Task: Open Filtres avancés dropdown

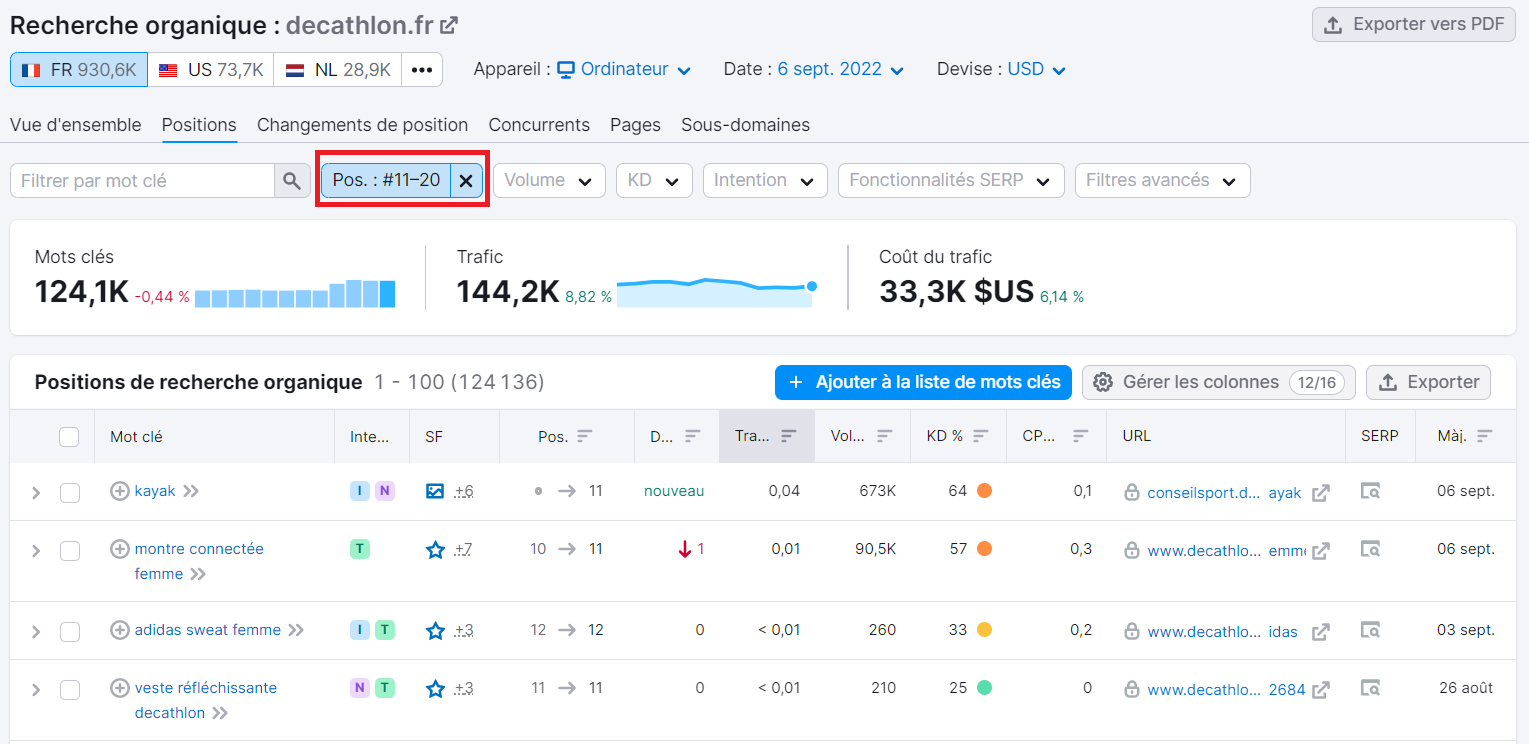Action: point(1162,181)
